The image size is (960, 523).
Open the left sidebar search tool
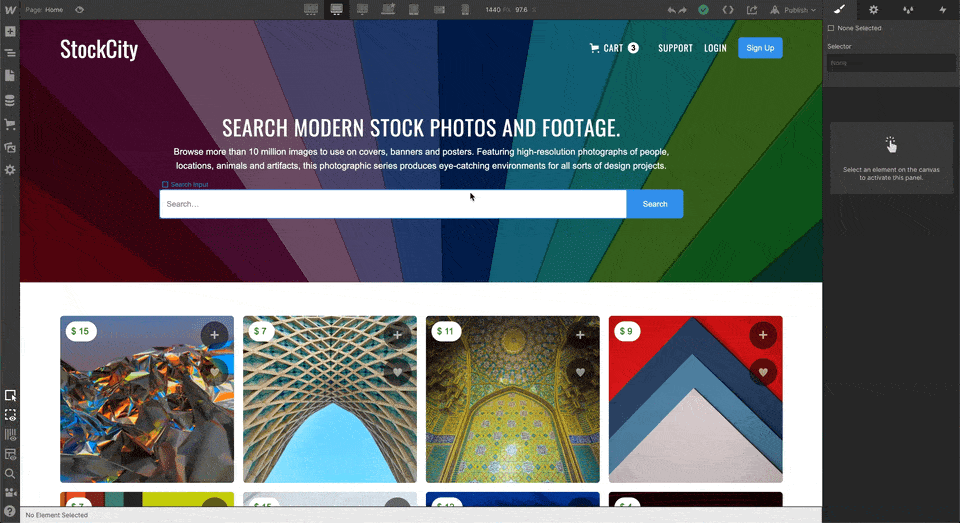click(x=10, y=473)
